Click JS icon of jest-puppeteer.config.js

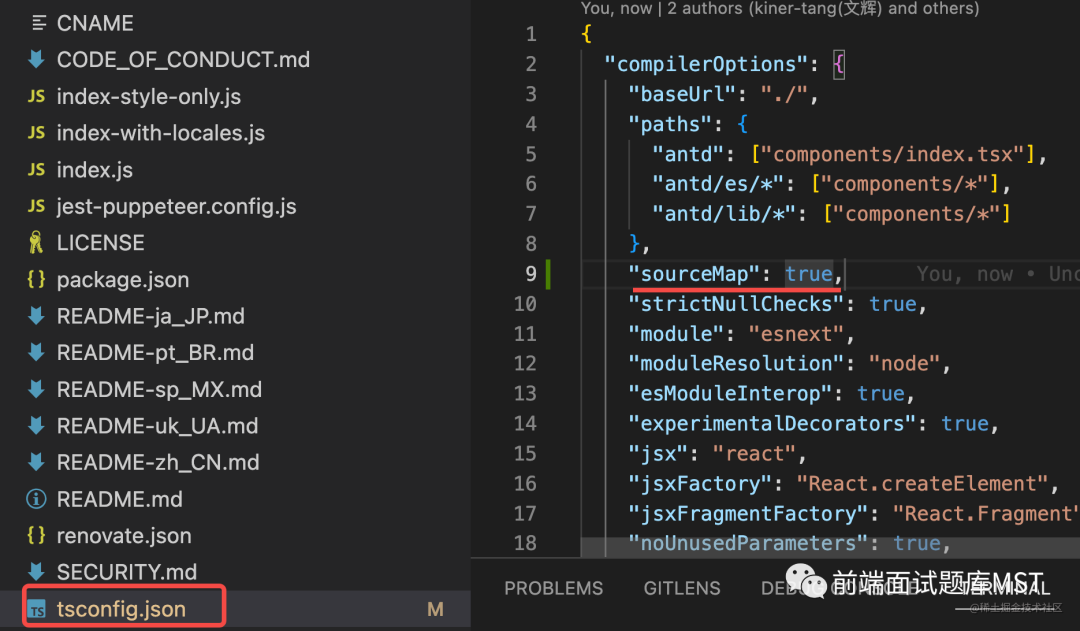coord(37,206)
